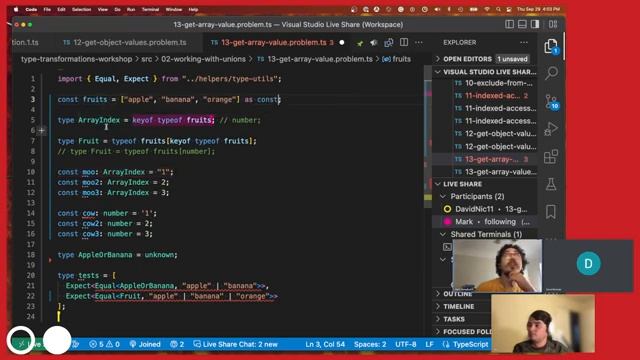Click the split editor icon in the tab bar
The image size is (640, 360).
pyautogui.click(x=404, y=42)
